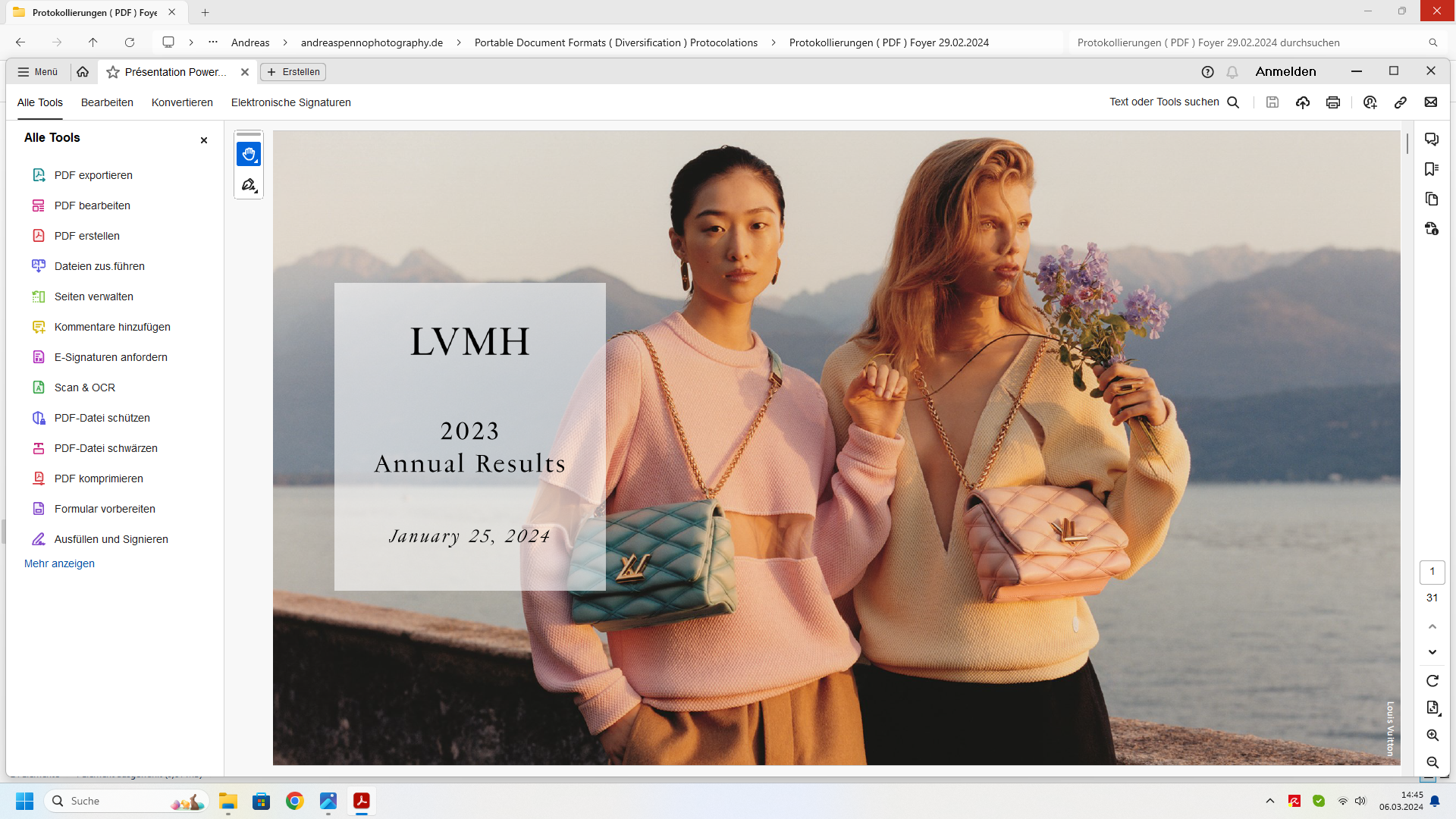The height and width of the screenshot is (819, 1456).
Task: Click the Erstellen button
Action: (x=293, y=72)
